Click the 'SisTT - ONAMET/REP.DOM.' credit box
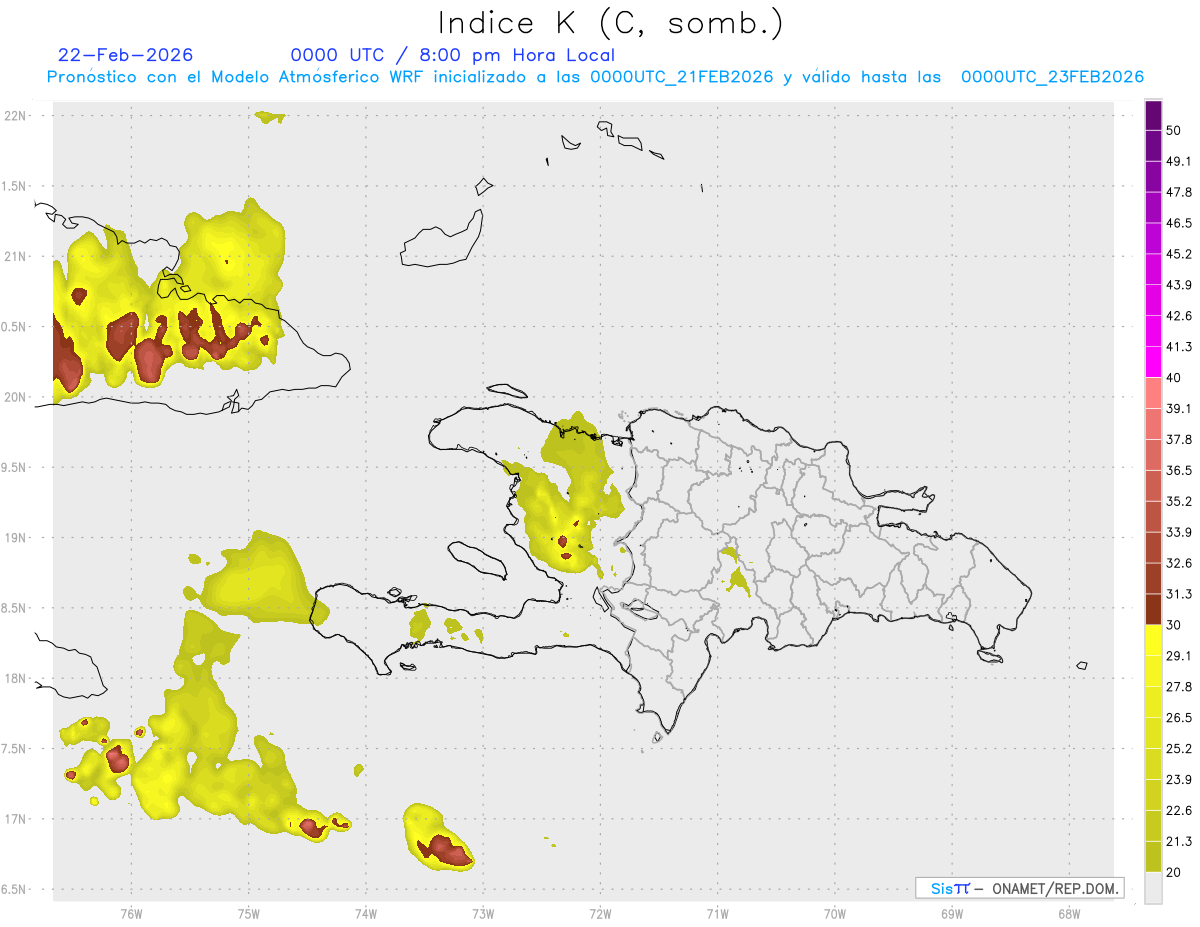This screenshot has height=927, width=1200. coord(1020,888)
